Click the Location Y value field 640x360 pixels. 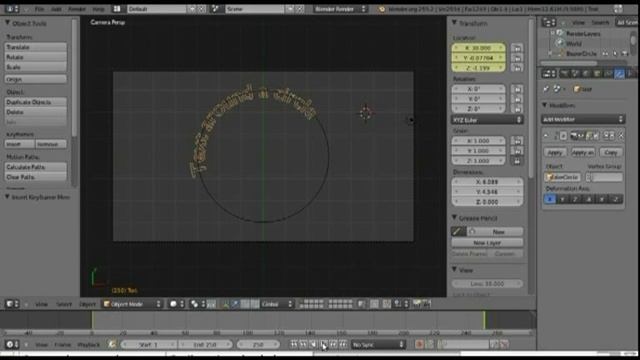coord(478,58)
